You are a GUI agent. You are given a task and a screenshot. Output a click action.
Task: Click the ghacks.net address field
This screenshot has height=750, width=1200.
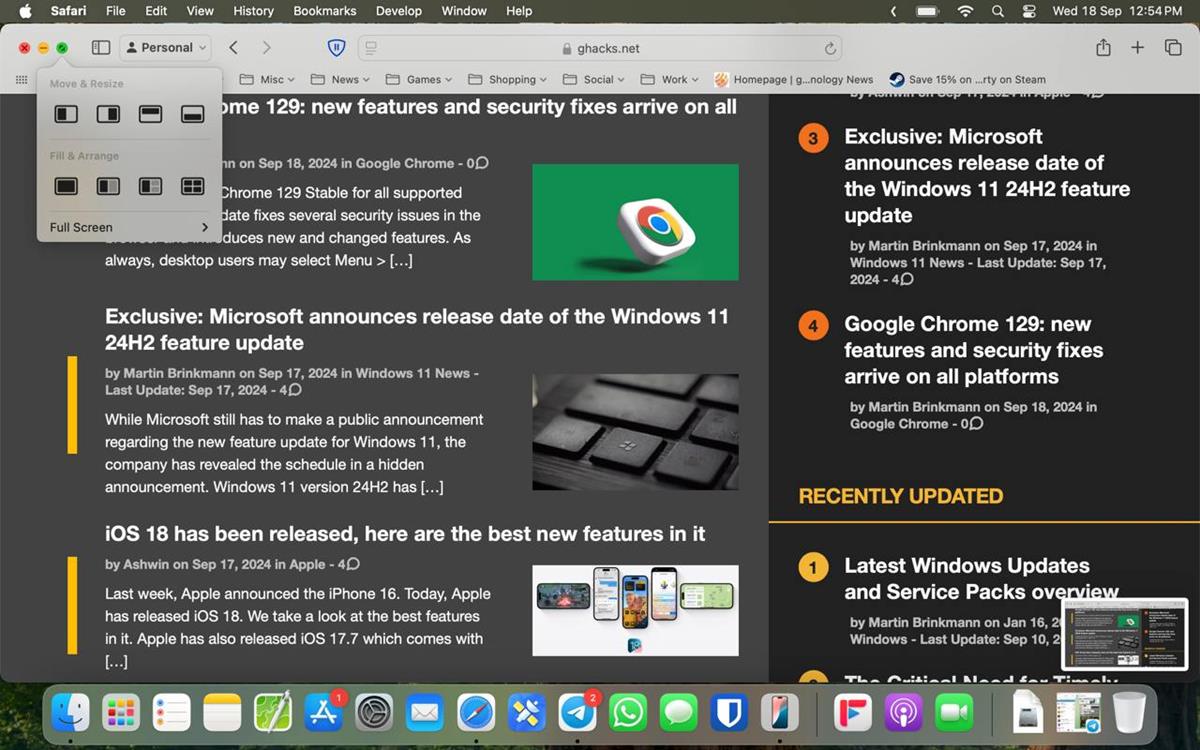600,48
